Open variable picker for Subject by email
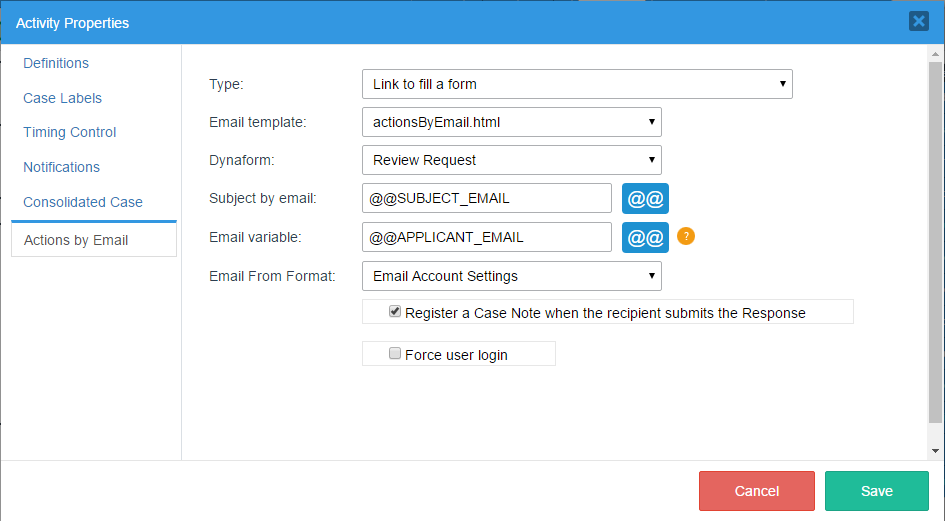The height and width of the screenshot is (521, 945). point(645,198)
